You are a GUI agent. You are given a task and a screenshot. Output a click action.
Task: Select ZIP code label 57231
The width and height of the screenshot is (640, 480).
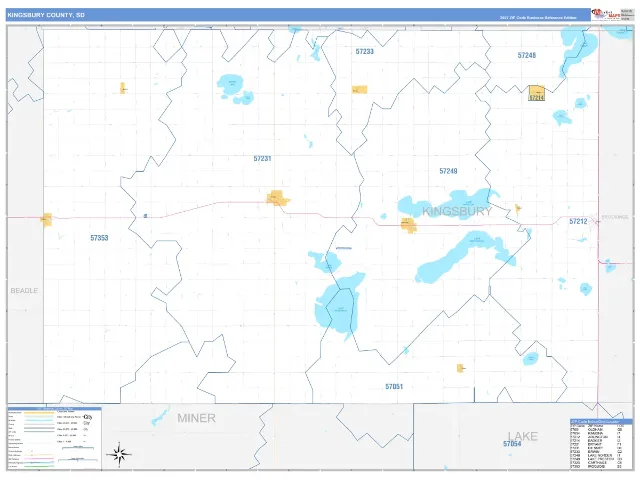pyautogui.click(x=262, y=158)
